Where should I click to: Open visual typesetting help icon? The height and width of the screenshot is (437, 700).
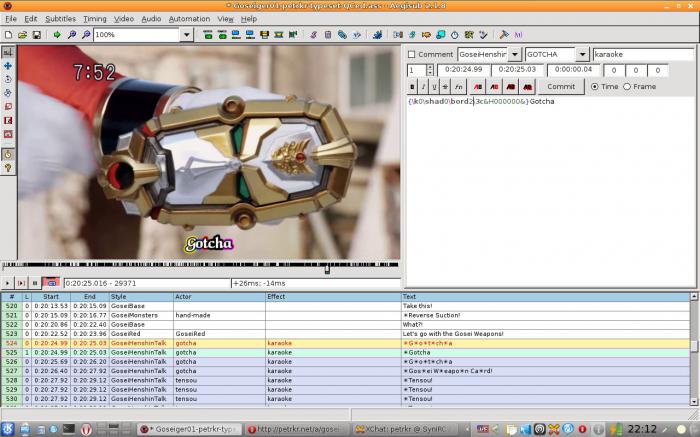8,168
